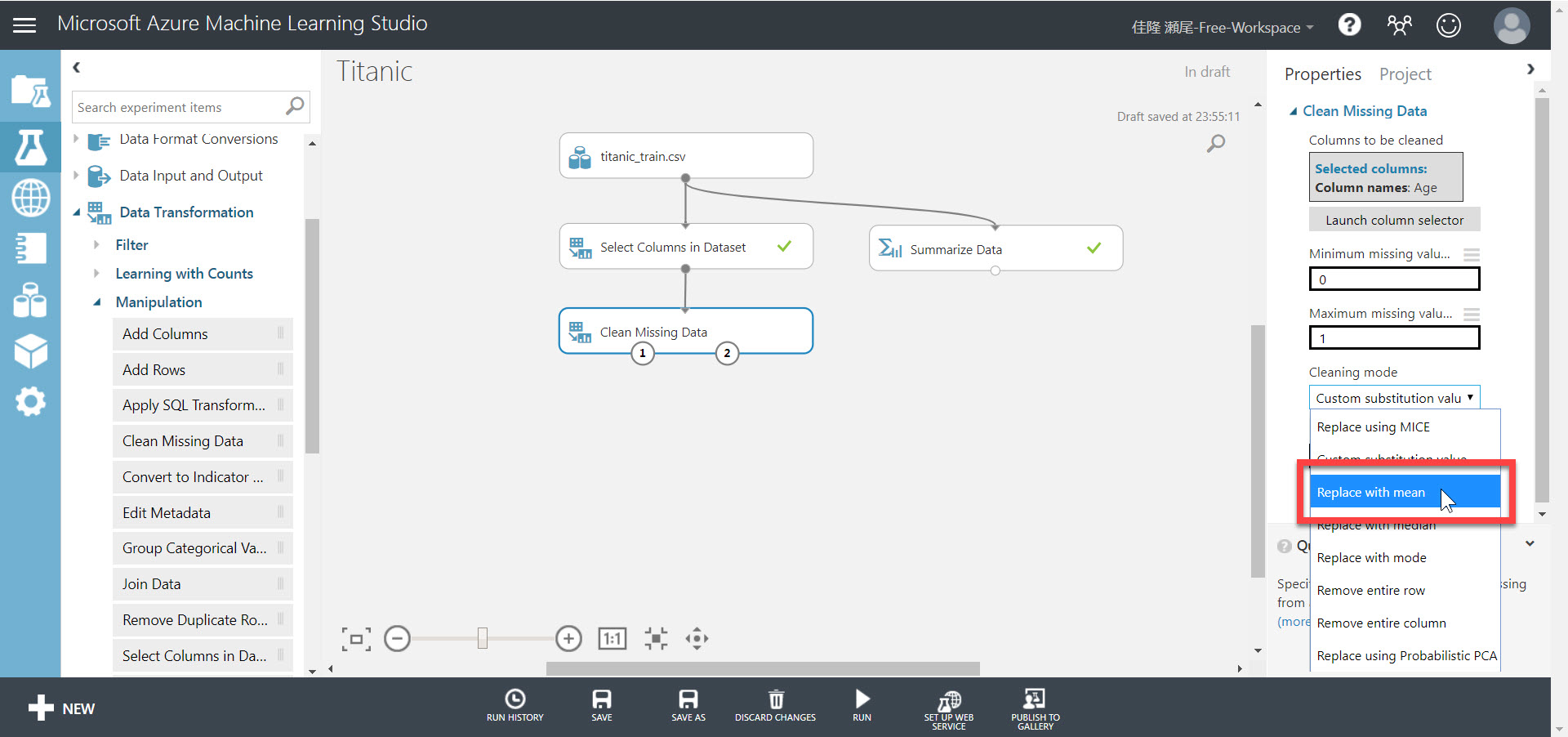Click the fit-to-screen canvas icon
This screenshot has height=737, width=1568.
[x=356, y=639]
